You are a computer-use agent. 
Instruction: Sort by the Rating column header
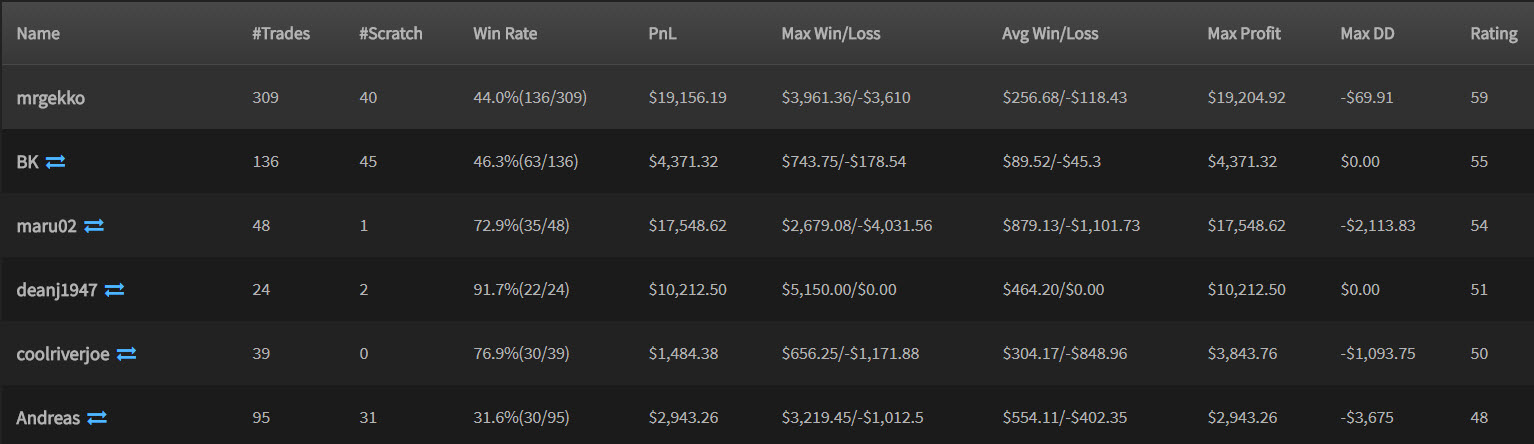[x=1493, y=33]
